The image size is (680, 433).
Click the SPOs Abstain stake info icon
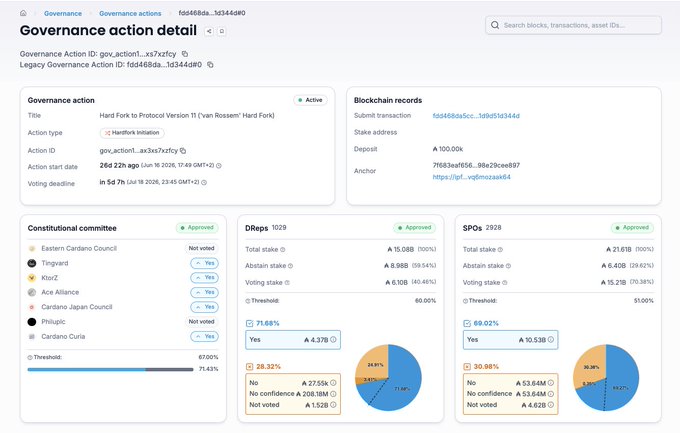(508, 266)
